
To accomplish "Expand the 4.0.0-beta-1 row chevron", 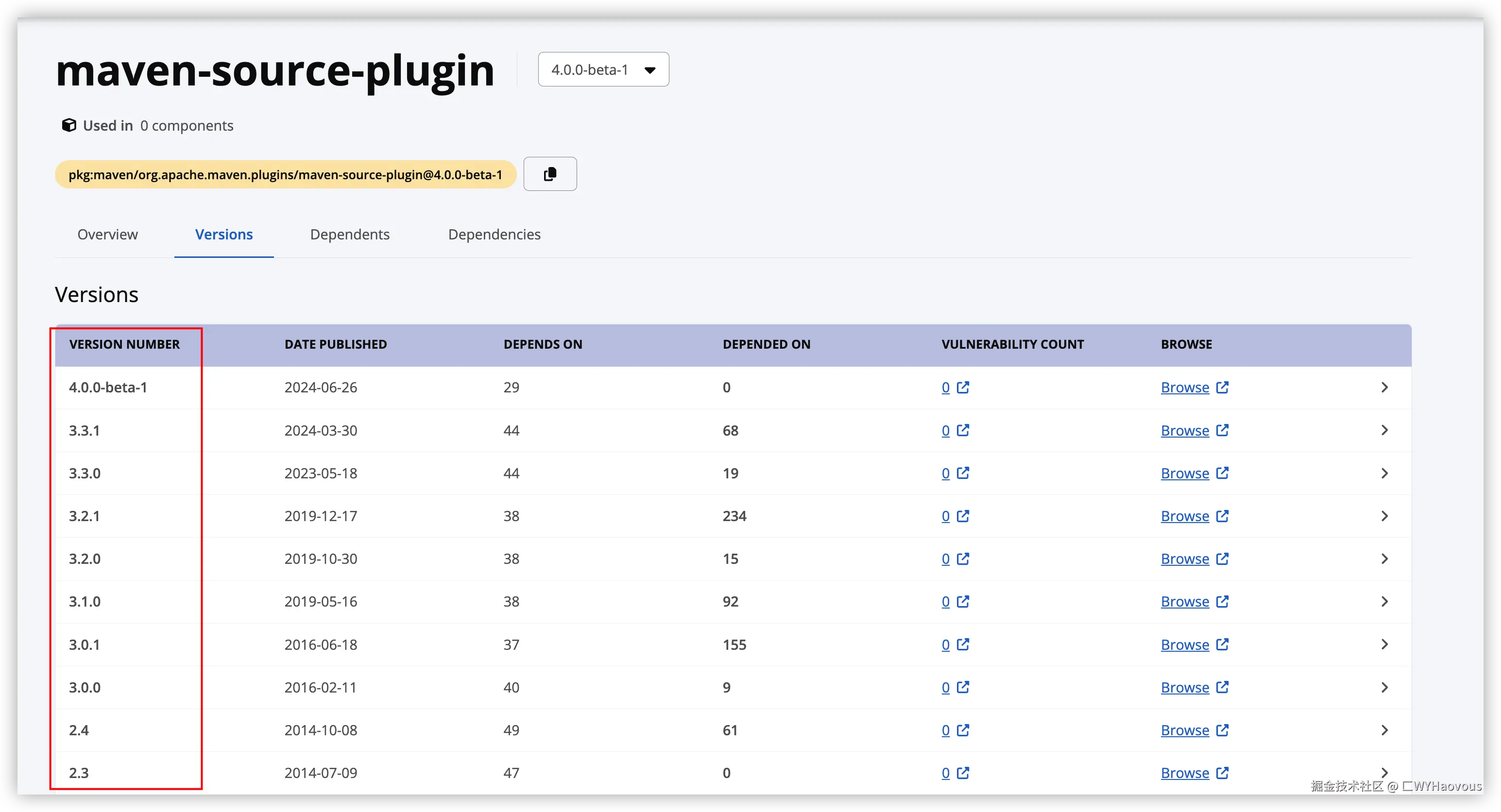I will [1384, 388].
